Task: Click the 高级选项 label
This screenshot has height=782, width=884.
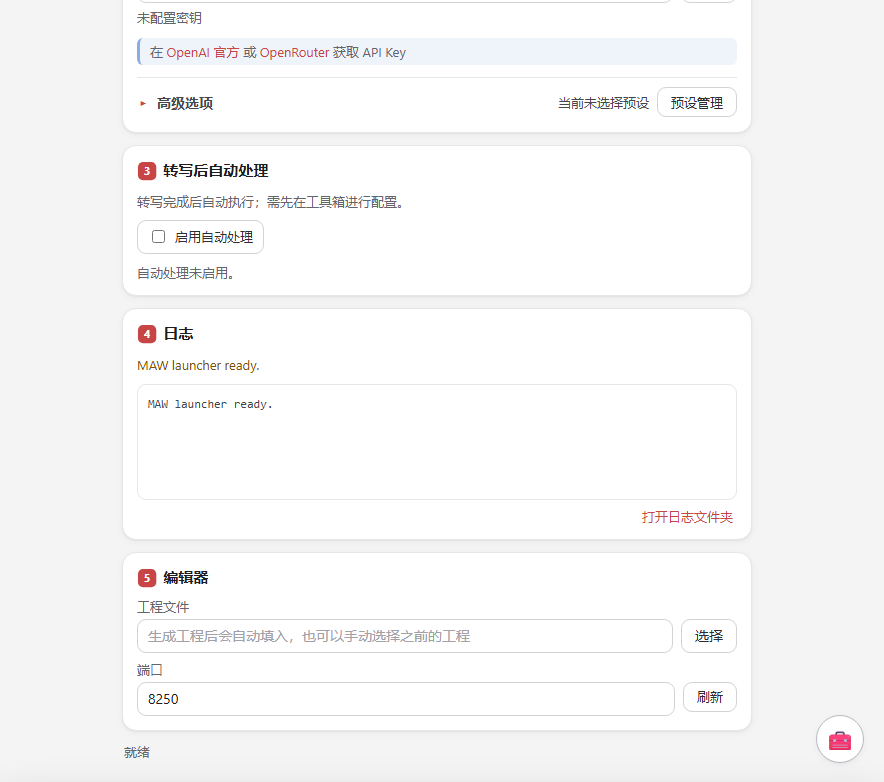Action: pyautogui.click(x=184, y=103)
